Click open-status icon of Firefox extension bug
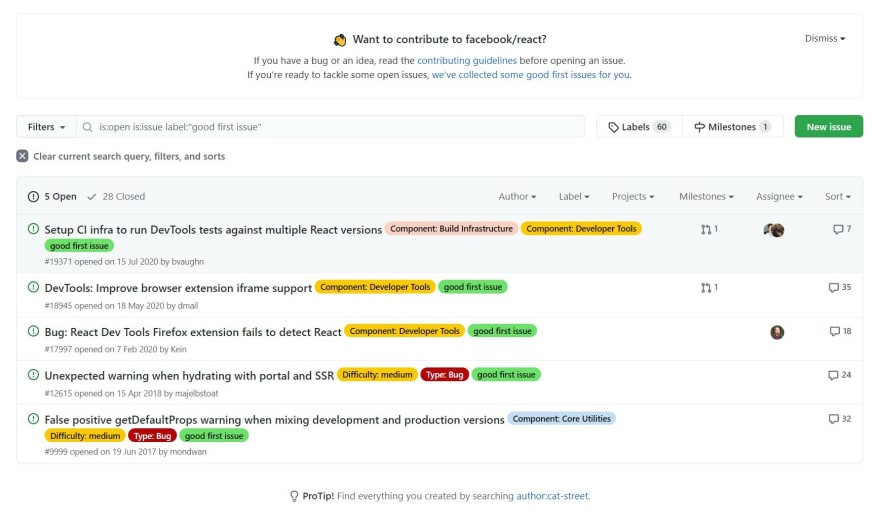880x516 pixels. pos(34,331)
